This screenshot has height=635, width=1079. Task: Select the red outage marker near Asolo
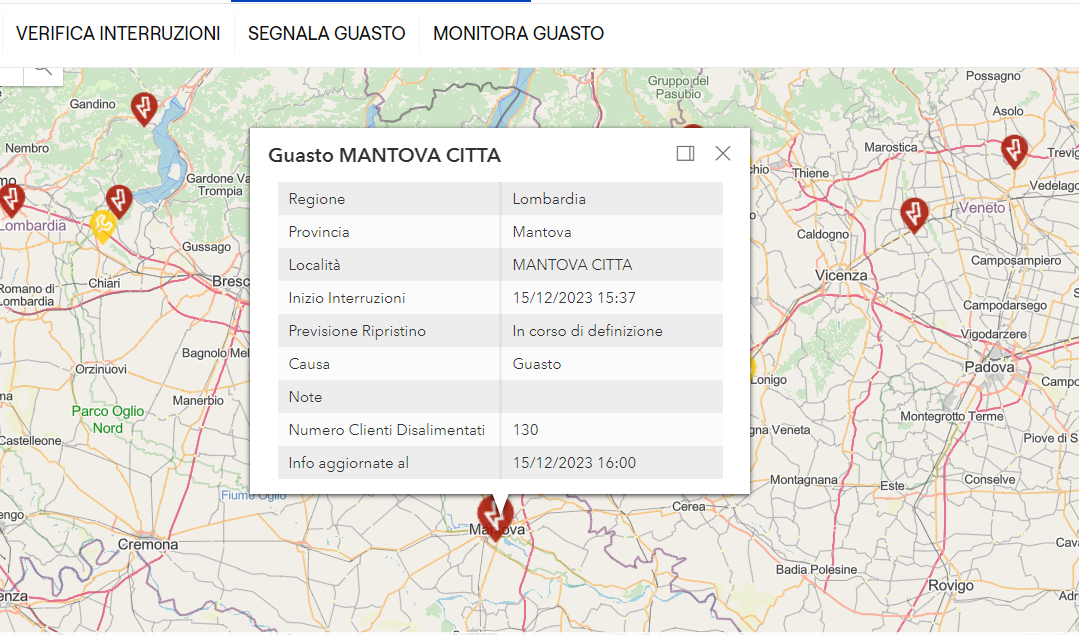(1014, 151)
